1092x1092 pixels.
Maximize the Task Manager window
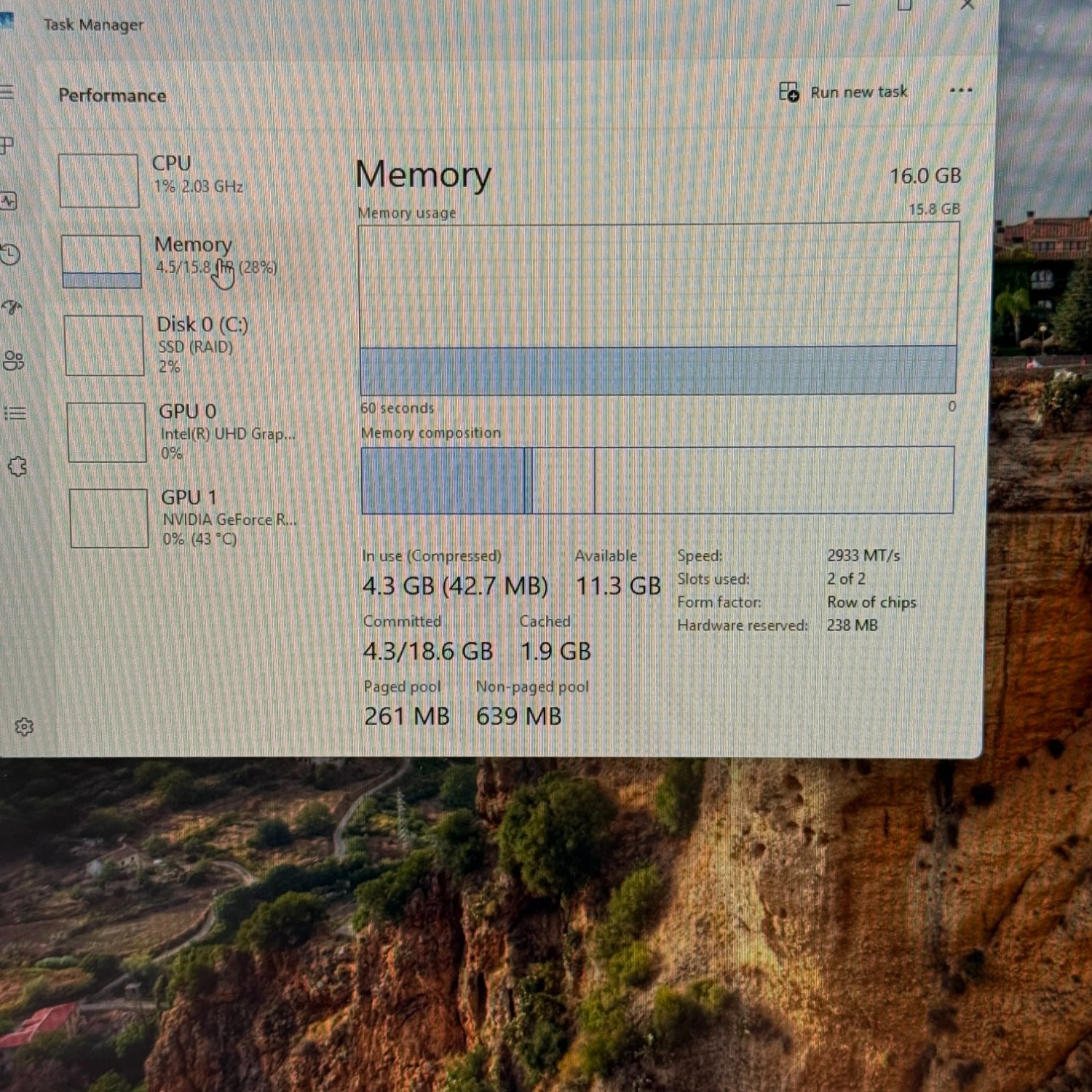904,6
